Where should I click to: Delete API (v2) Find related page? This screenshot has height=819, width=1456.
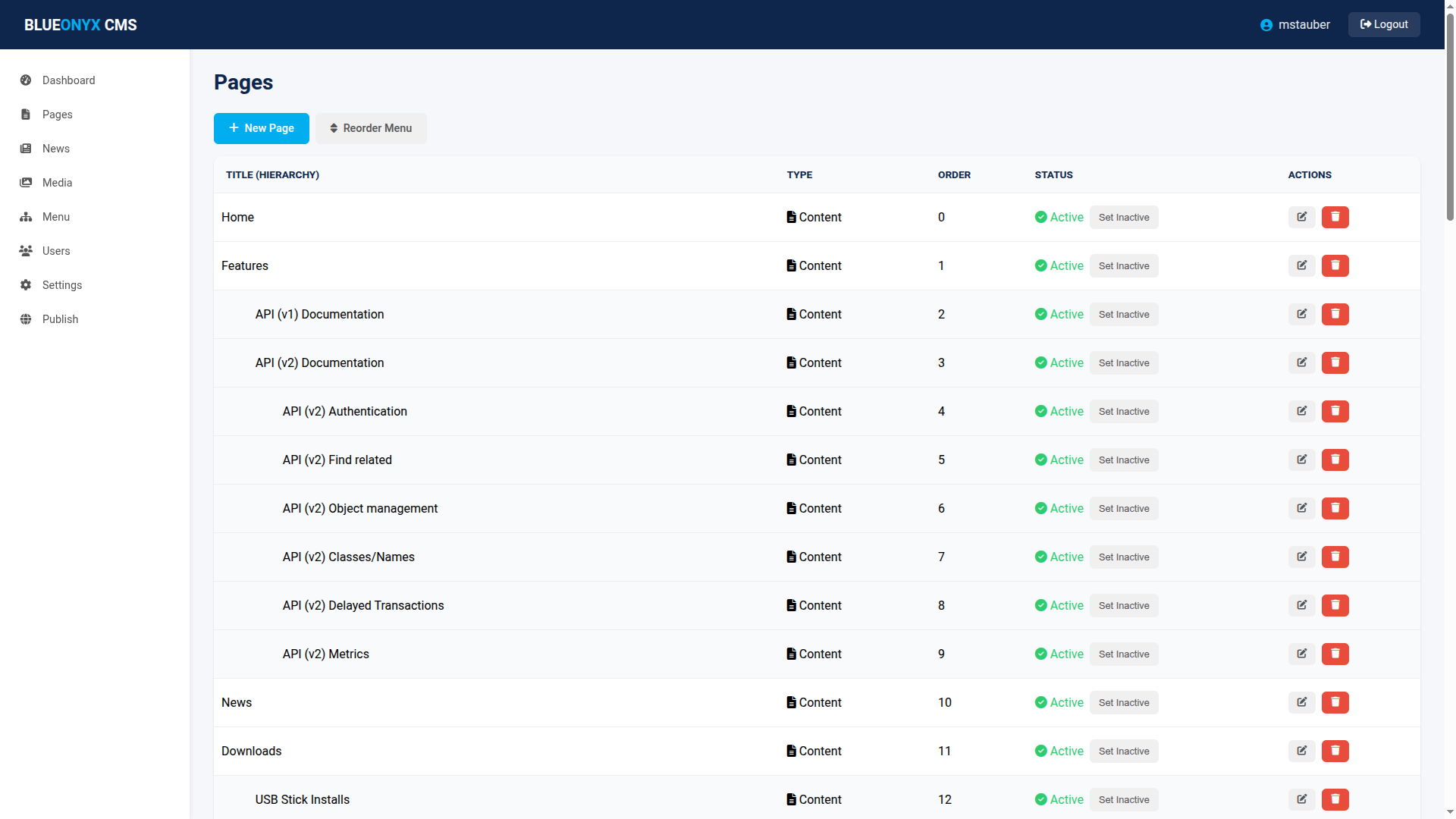pyautogui.click(x=1335, y=460)
